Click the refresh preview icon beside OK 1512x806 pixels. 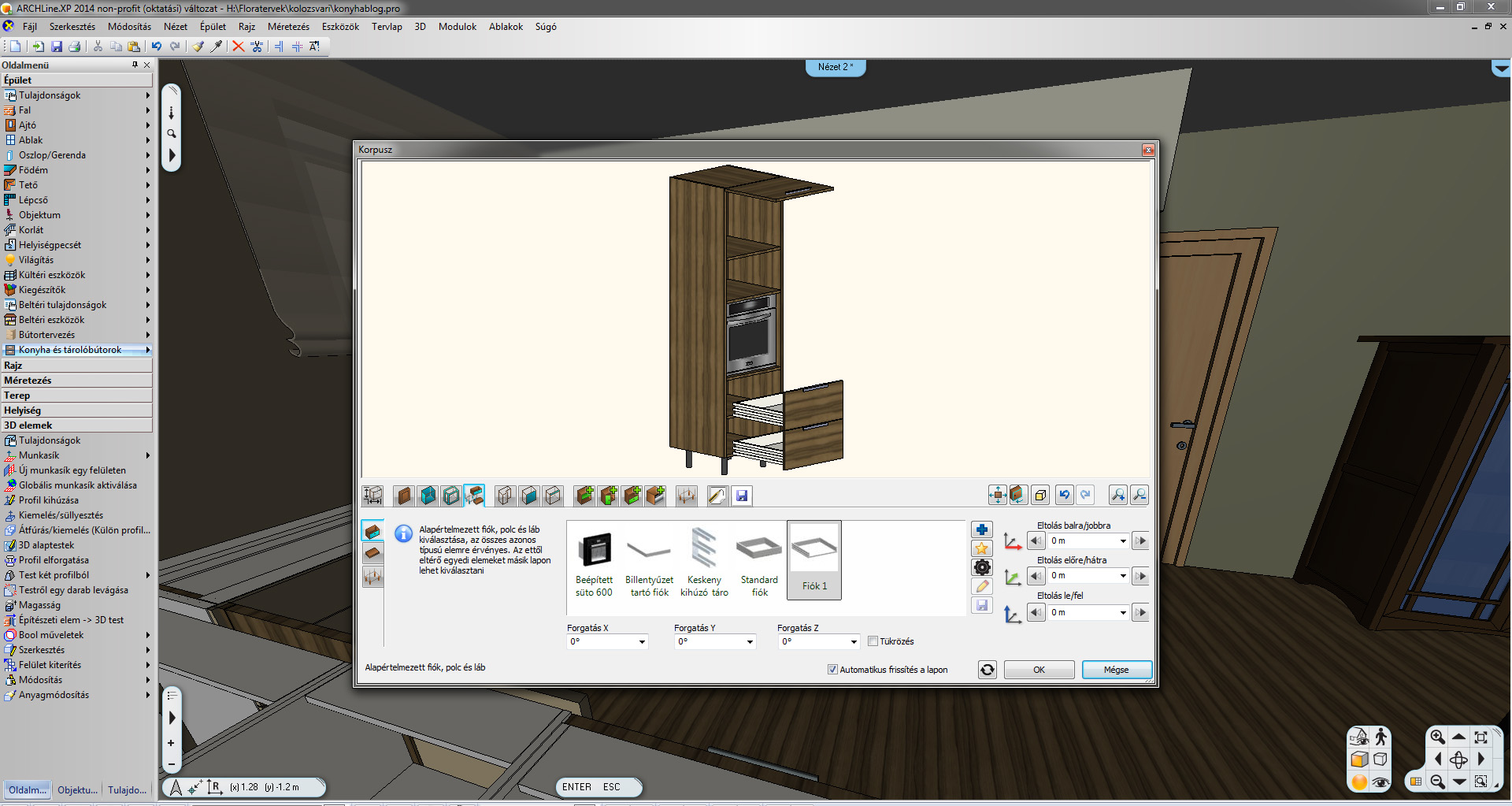coord(987,670)
